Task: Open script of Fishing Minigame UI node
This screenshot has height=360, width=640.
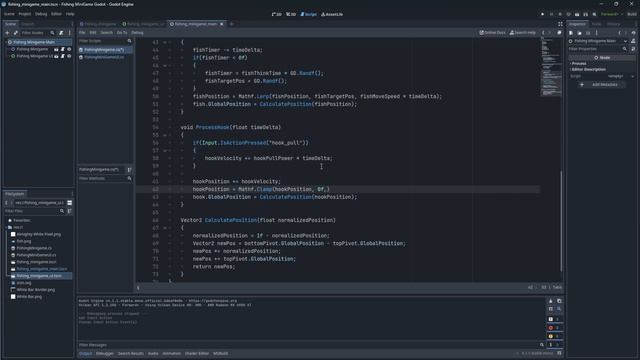Action: coord(62,56)
